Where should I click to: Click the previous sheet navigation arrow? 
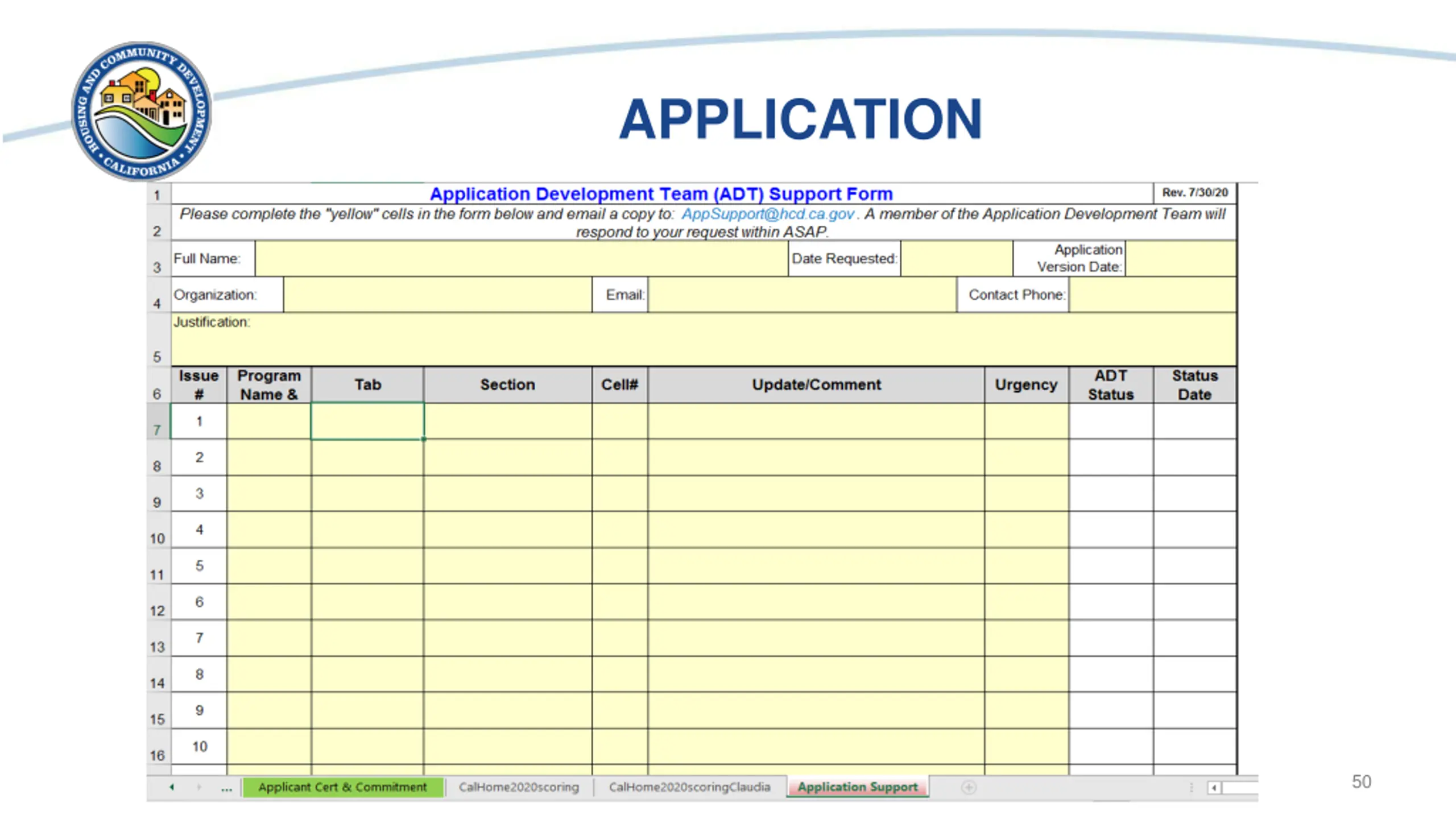click(172, 787)
